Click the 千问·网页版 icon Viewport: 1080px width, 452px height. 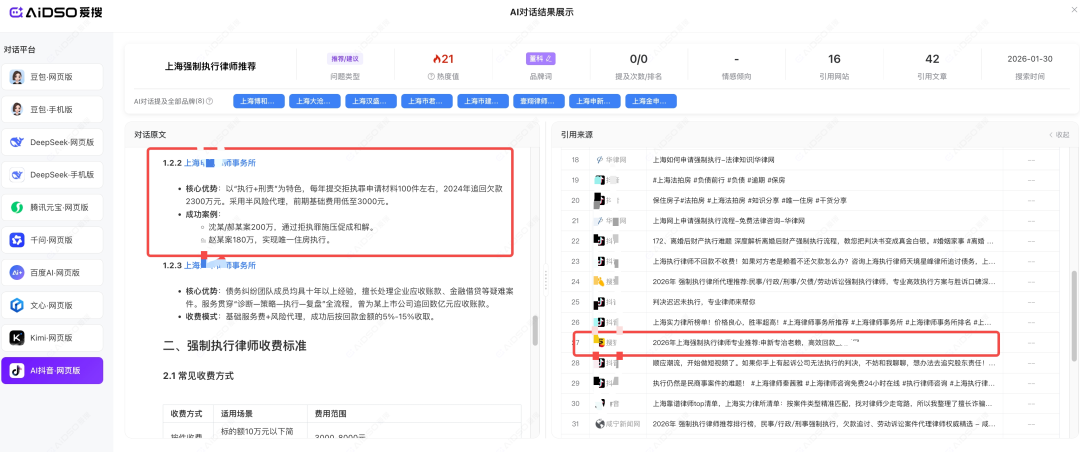pyautogui.click(x=17, y=240)
